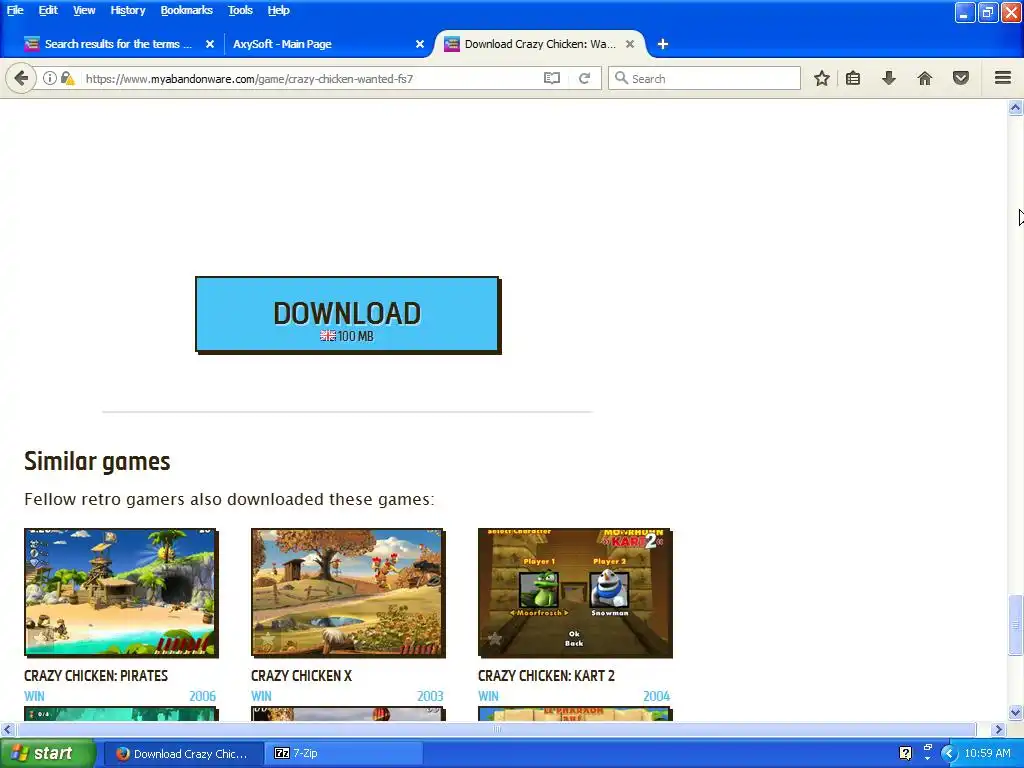
Task: Go to the Firefox home page icon
Action: [925, 78]
